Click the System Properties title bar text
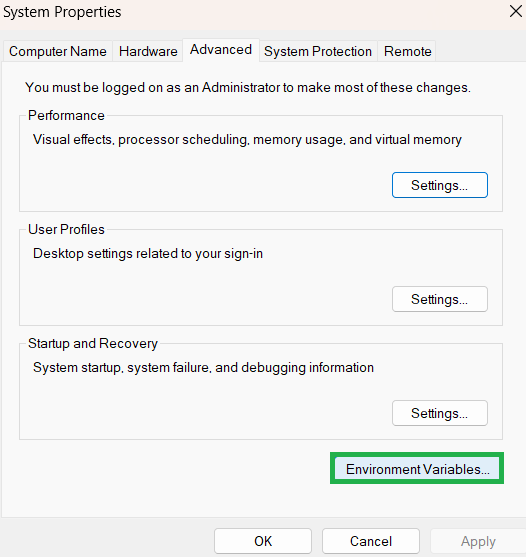This screenshot has height=557, width=526. click(62, 12)
